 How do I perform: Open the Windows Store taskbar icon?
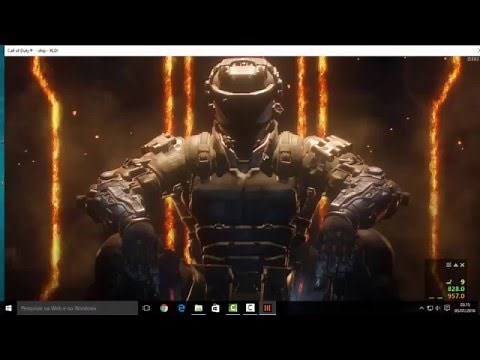216,308
